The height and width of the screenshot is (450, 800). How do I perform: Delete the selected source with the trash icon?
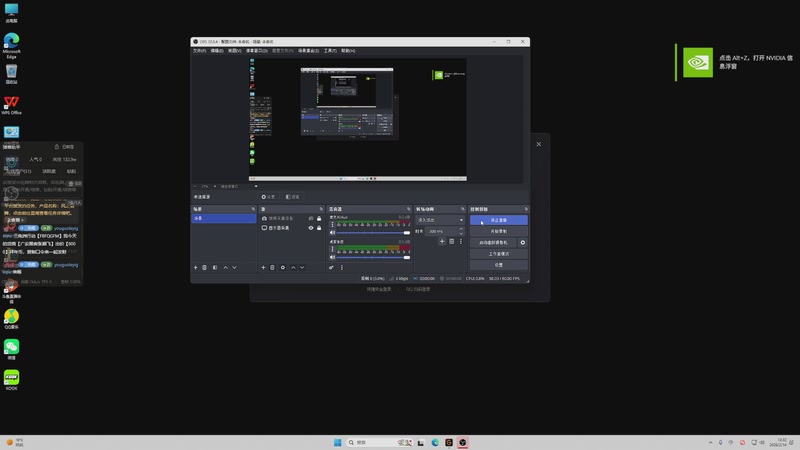[x=272, y=267]
